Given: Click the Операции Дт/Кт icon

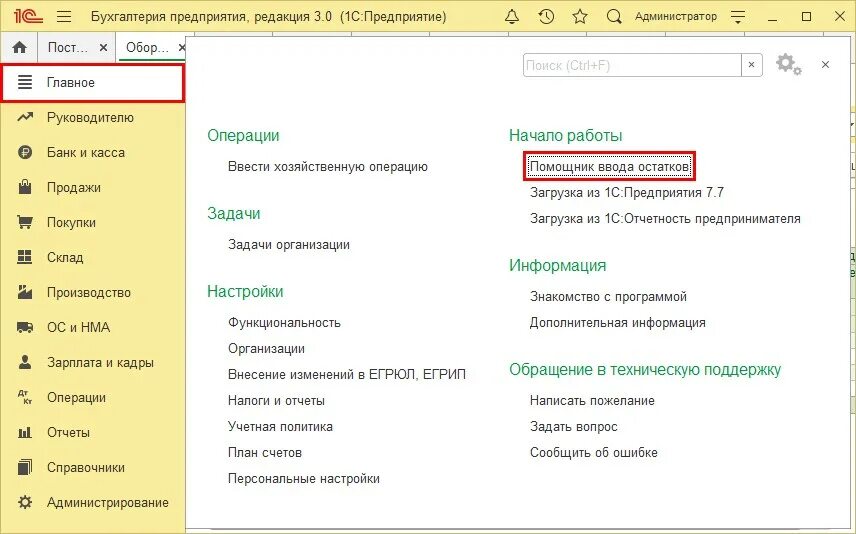Looking at the screenshot, I should coord(25,397).
